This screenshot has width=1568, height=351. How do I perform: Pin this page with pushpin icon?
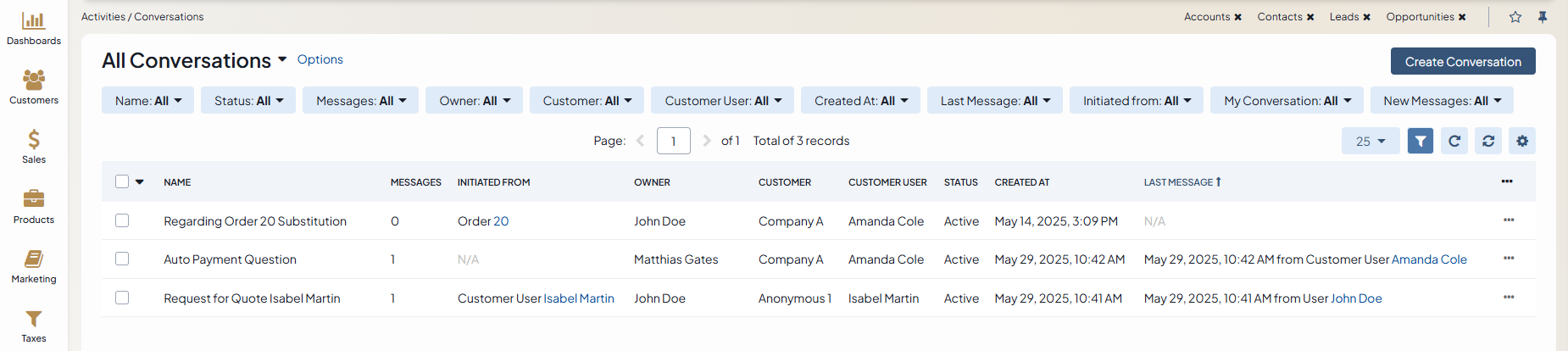1543,17
